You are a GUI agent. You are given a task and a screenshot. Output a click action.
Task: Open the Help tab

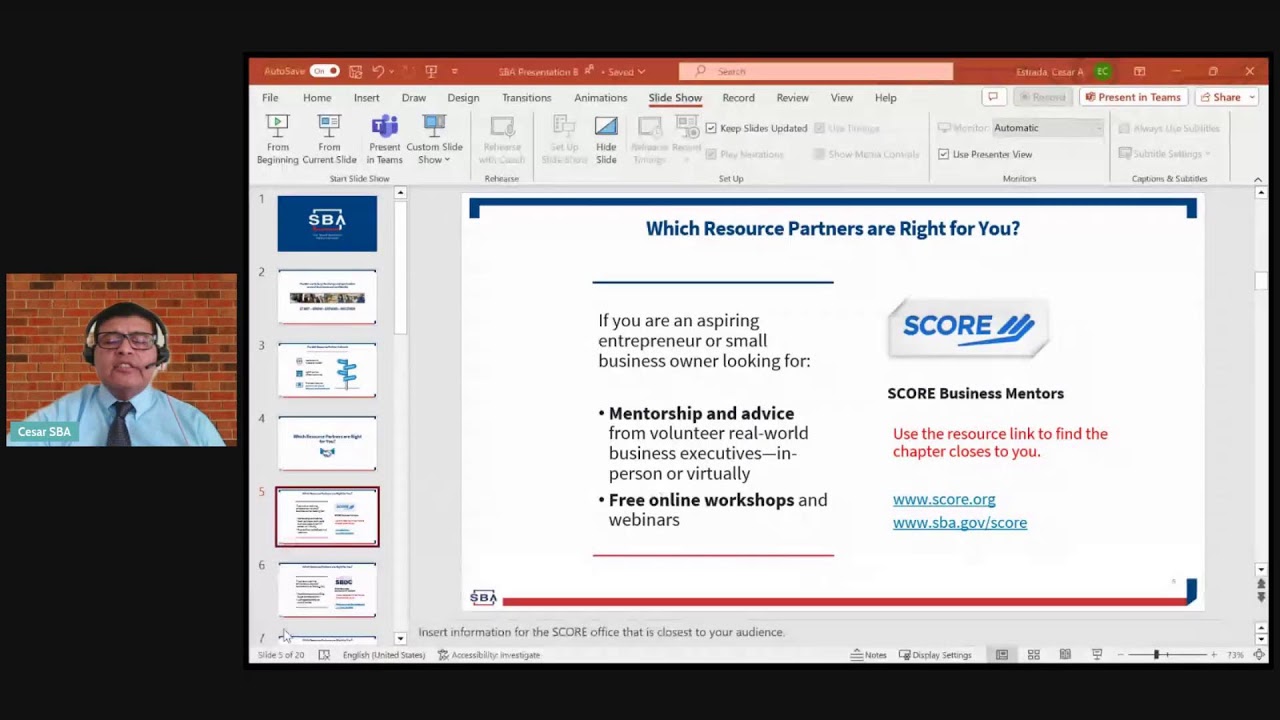[x=885, y=98]
